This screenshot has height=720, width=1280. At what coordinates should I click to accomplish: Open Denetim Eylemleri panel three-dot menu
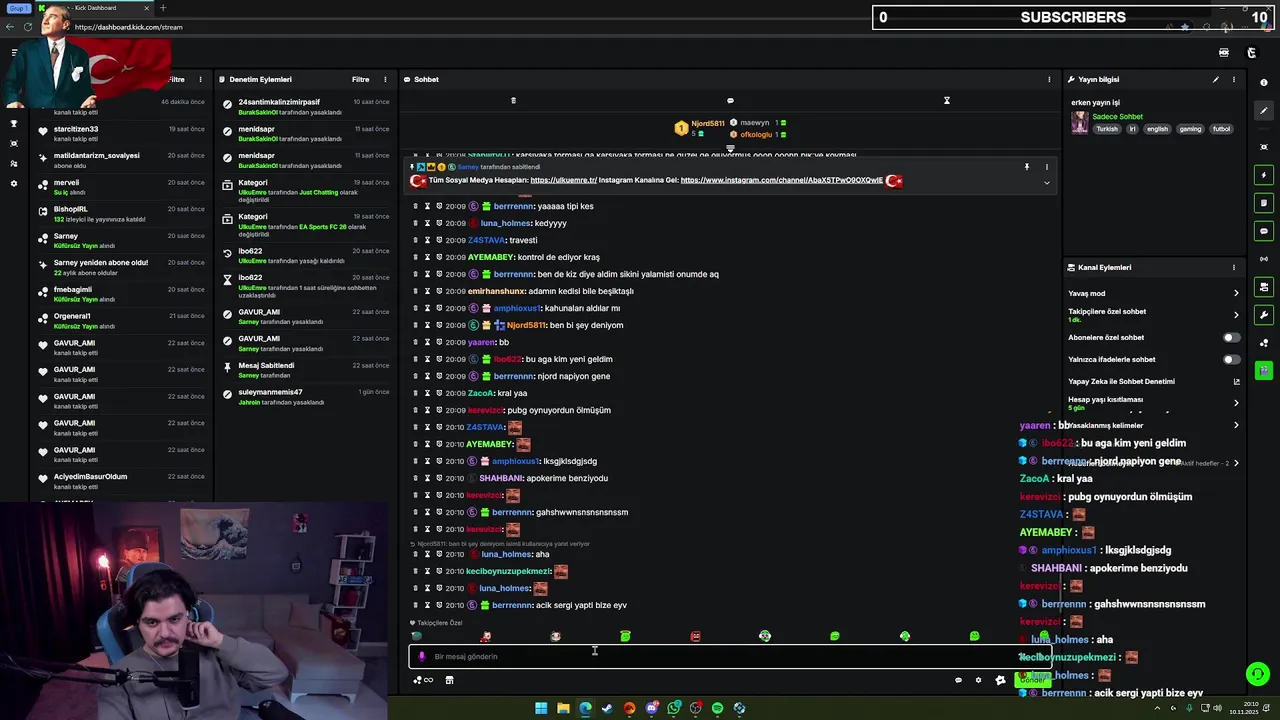(385, 79)
